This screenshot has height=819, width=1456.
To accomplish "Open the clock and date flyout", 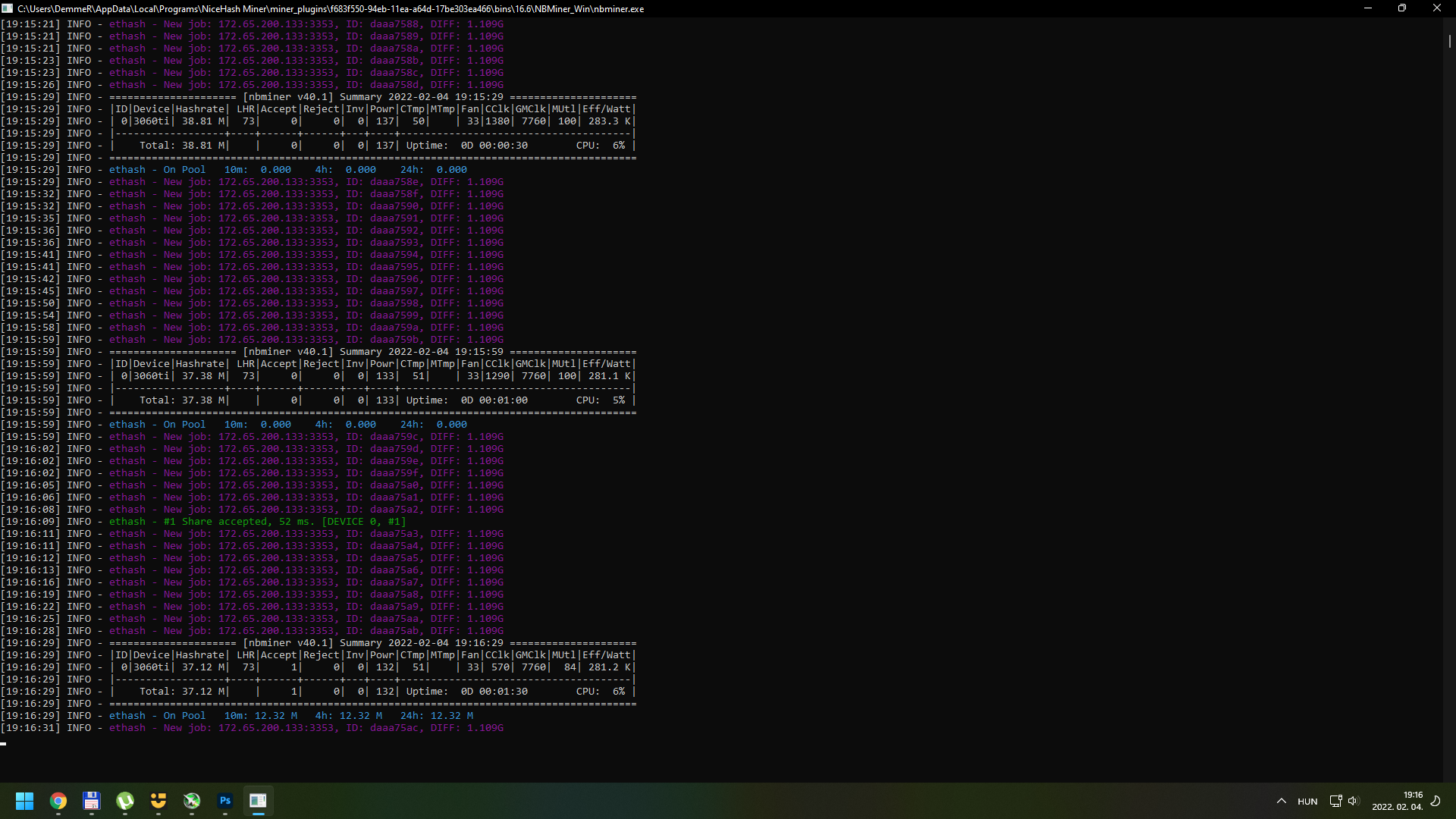I will click(x=1398, y=801).
